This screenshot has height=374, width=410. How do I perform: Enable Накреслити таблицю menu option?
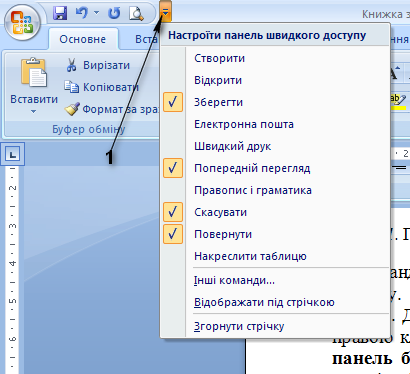pyautogui.click(x=275, y=256)
